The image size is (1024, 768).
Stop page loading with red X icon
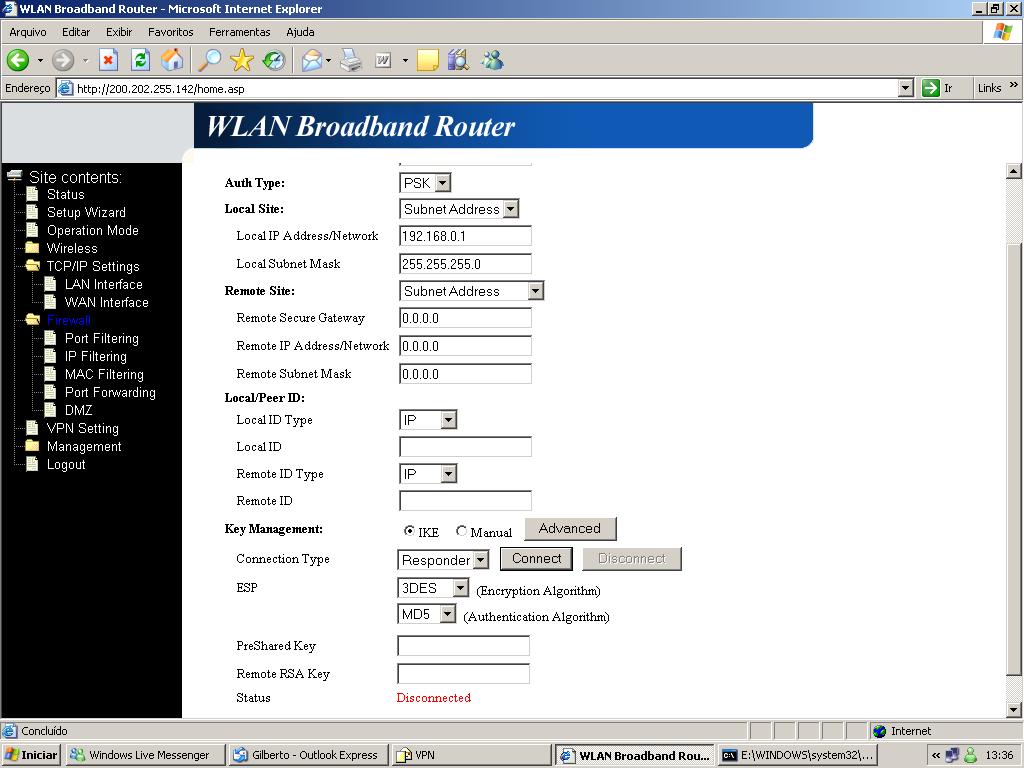[108, 61]
